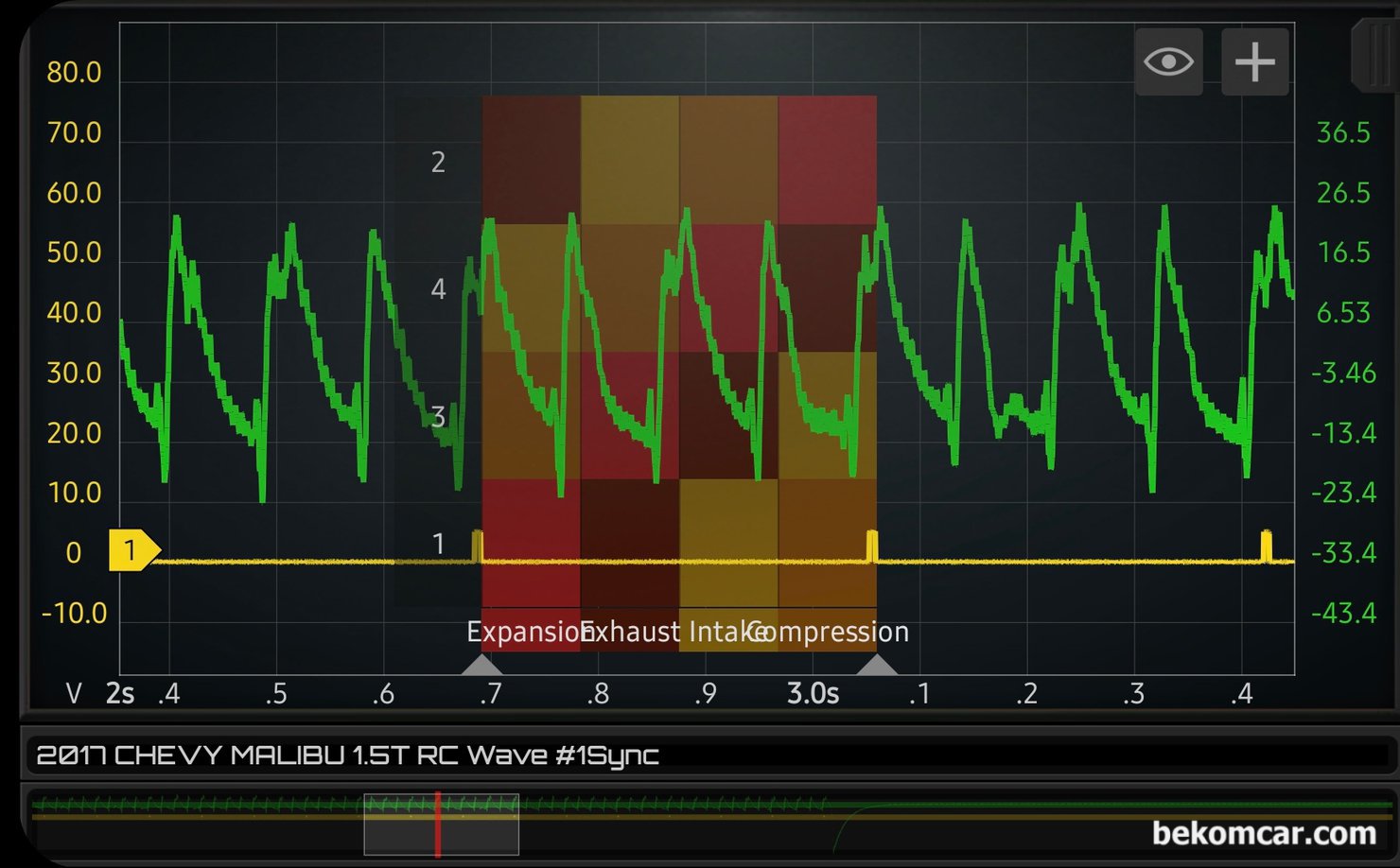Click the plus add icon
The height and width of the screenshot is (868, 1400).
pyautogui.click(x=1254, y=62)
